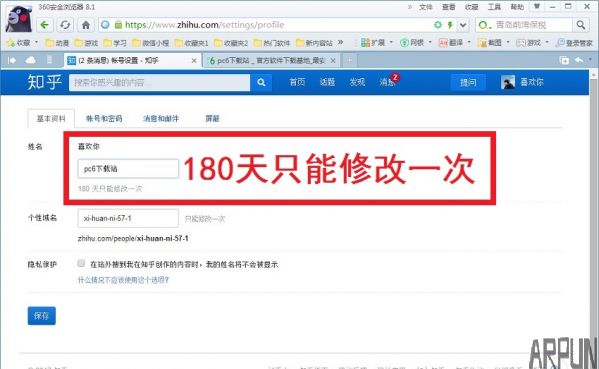Viewport: 599px width, 369px height.
Task: Open the 热门软件 bookmark folder
Action: [x=272, y=43]
